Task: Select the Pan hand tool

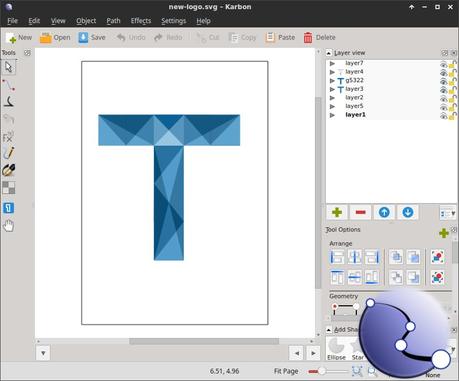Action: 9,226
